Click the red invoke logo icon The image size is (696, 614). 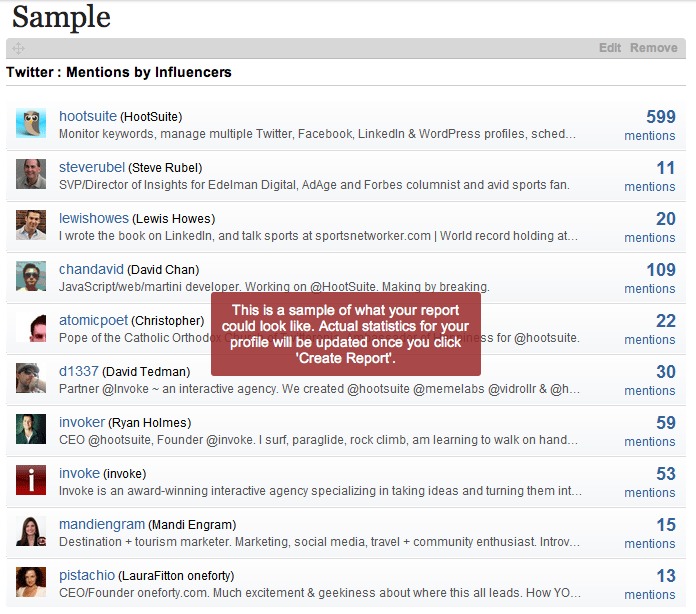(x=31, y=480)
